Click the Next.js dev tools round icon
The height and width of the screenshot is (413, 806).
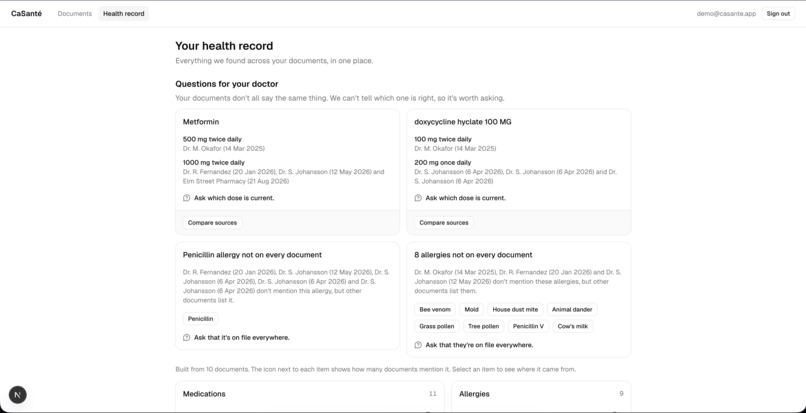(x=18, y=394)
